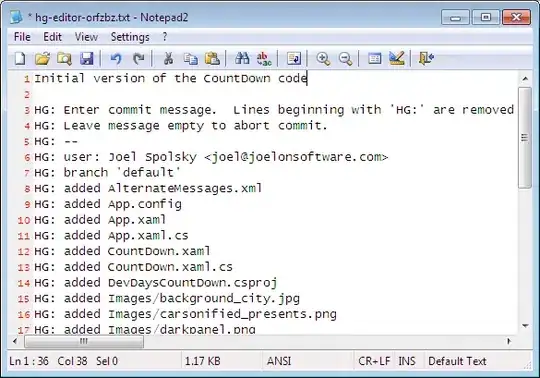Zoom out with the minus magnifier icon
This screenshot has width=540, height=378.
pyautogui.click(x=345, y=59)
